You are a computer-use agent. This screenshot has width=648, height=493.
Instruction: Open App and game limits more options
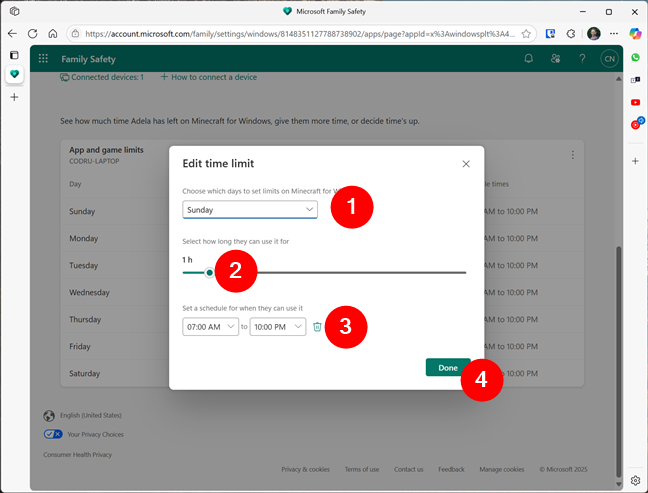click(x=572, y=155)
